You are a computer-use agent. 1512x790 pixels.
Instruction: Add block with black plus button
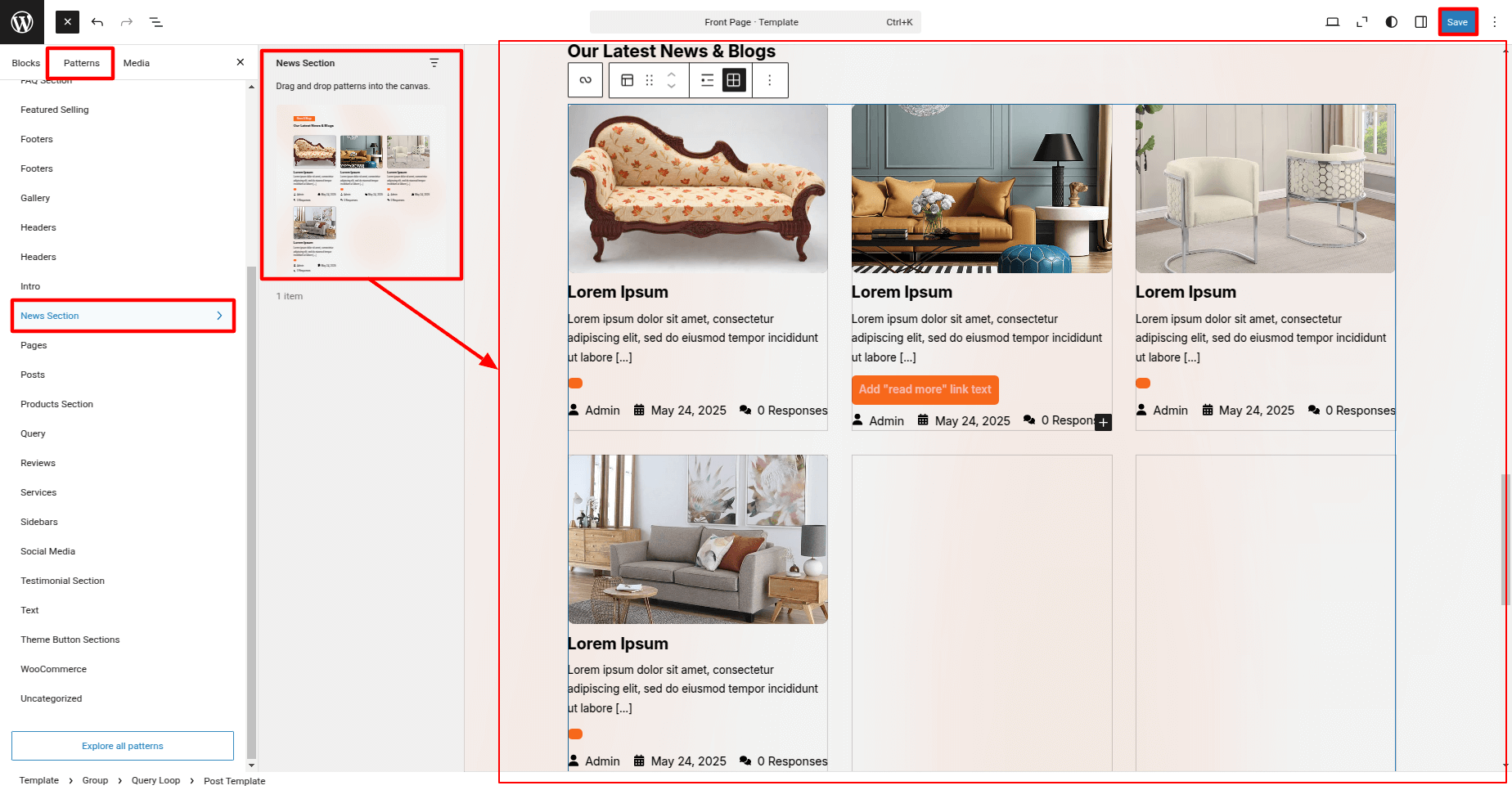point(1103,422)
